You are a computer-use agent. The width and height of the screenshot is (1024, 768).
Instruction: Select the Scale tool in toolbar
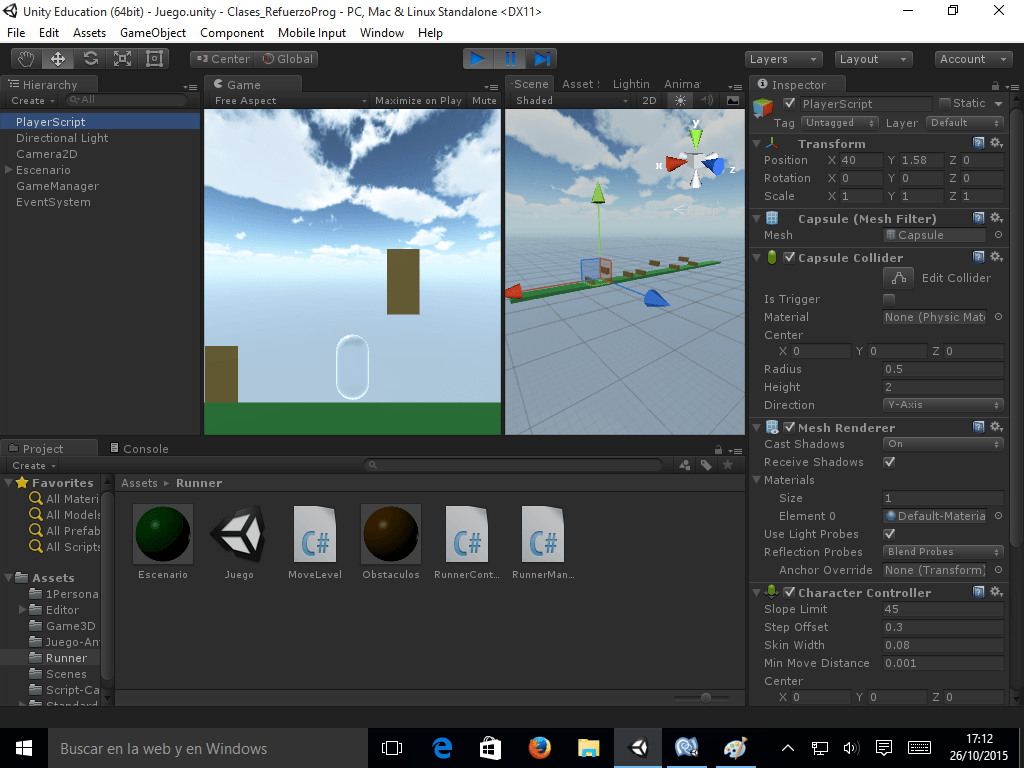click(x=122, y=59)
